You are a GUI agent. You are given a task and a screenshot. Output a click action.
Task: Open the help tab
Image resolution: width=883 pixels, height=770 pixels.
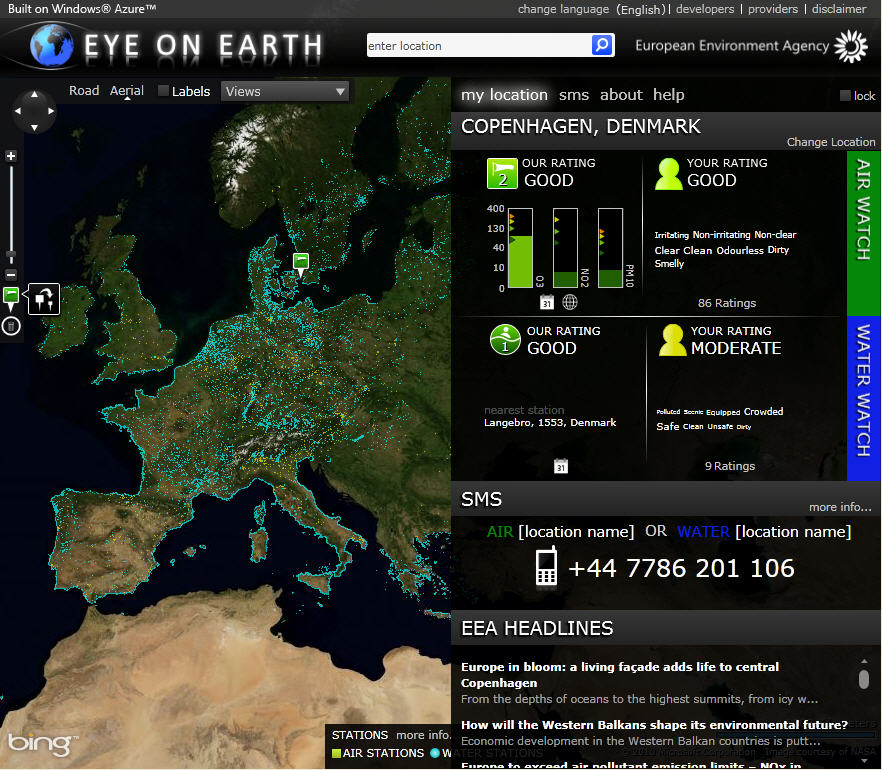pyautogui.click(x=669, y=95)
